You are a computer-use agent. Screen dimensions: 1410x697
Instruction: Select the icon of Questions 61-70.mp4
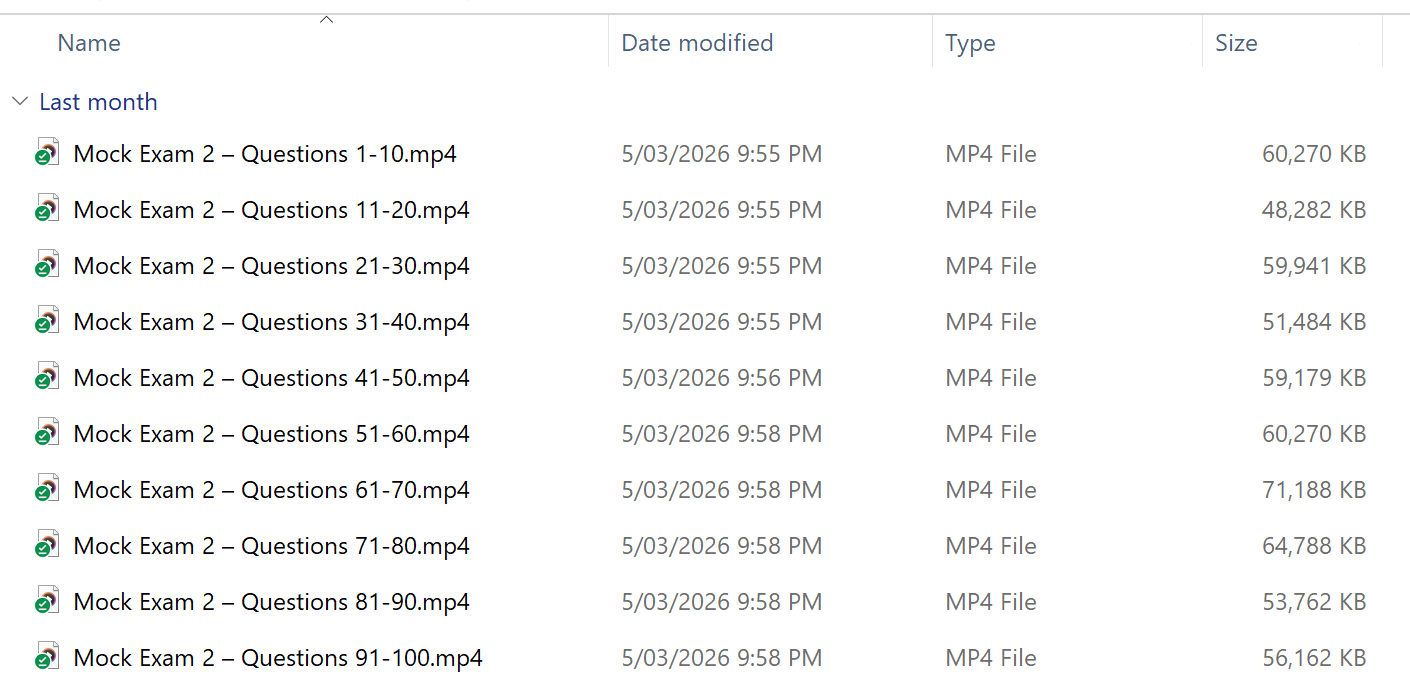[46, 490]
